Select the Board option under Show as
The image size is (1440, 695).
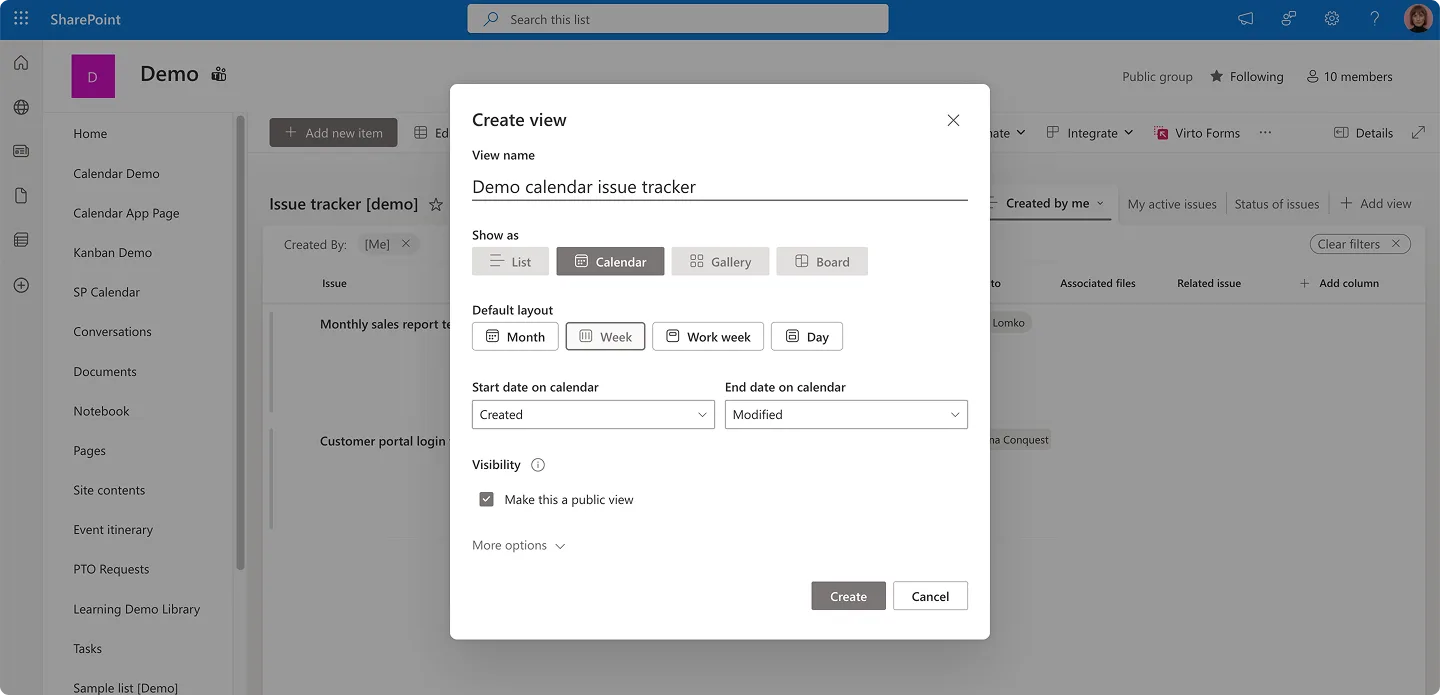point(821,261)
